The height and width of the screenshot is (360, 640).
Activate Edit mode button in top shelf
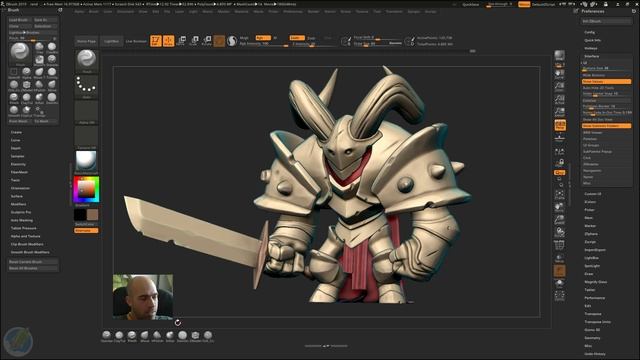pyautogui.click(x=156, y=40)
